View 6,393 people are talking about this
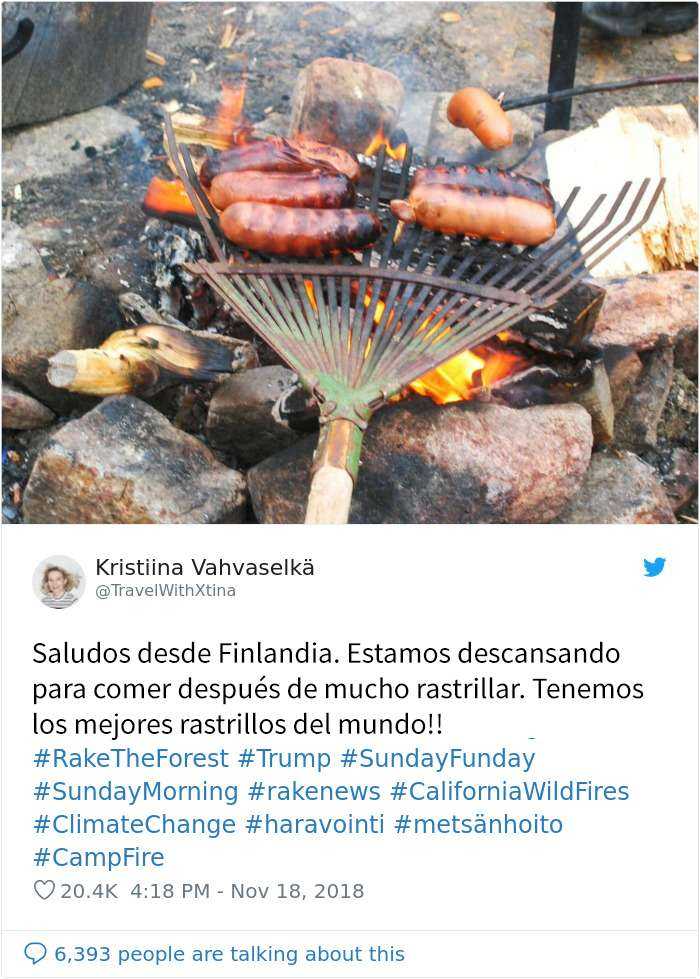 [229, 954]
